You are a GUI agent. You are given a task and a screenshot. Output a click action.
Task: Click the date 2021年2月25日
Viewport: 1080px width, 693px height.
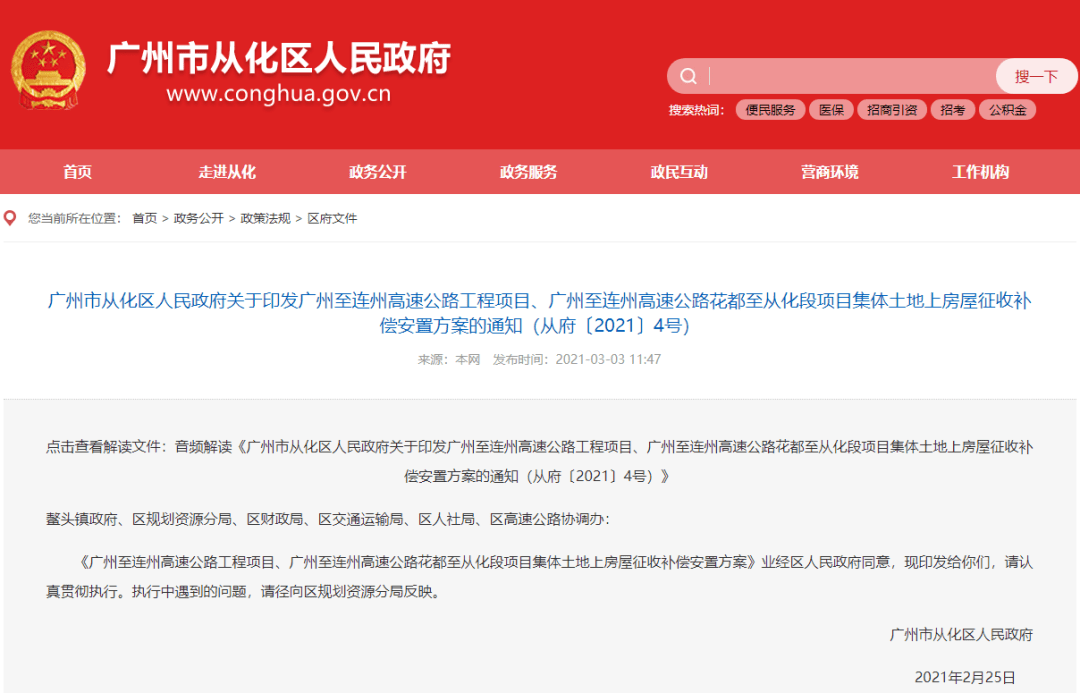click(965, 678)
